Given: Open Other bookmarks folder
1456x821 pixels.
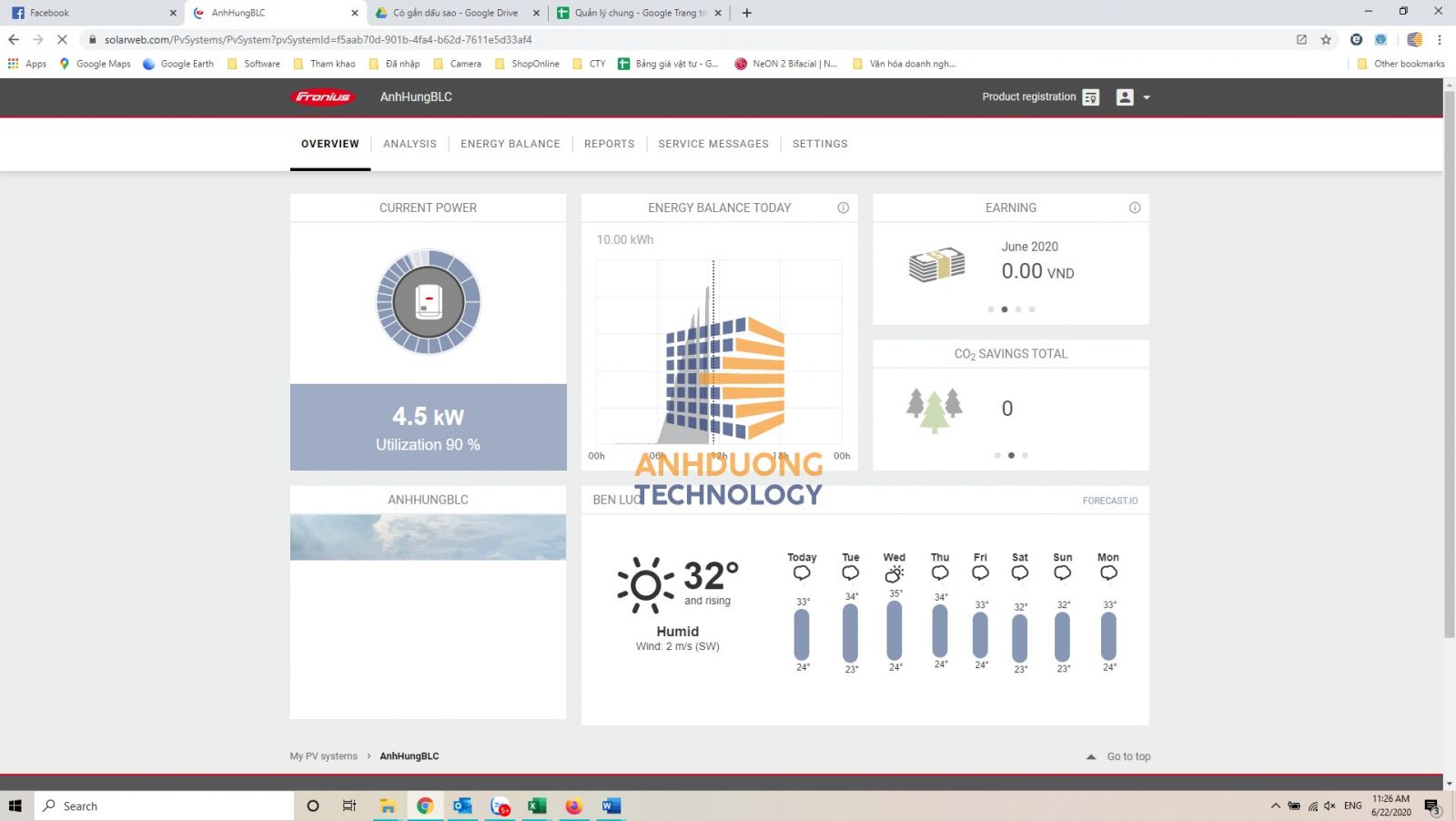Looking at the screenshot, I should click(1400, 64).
